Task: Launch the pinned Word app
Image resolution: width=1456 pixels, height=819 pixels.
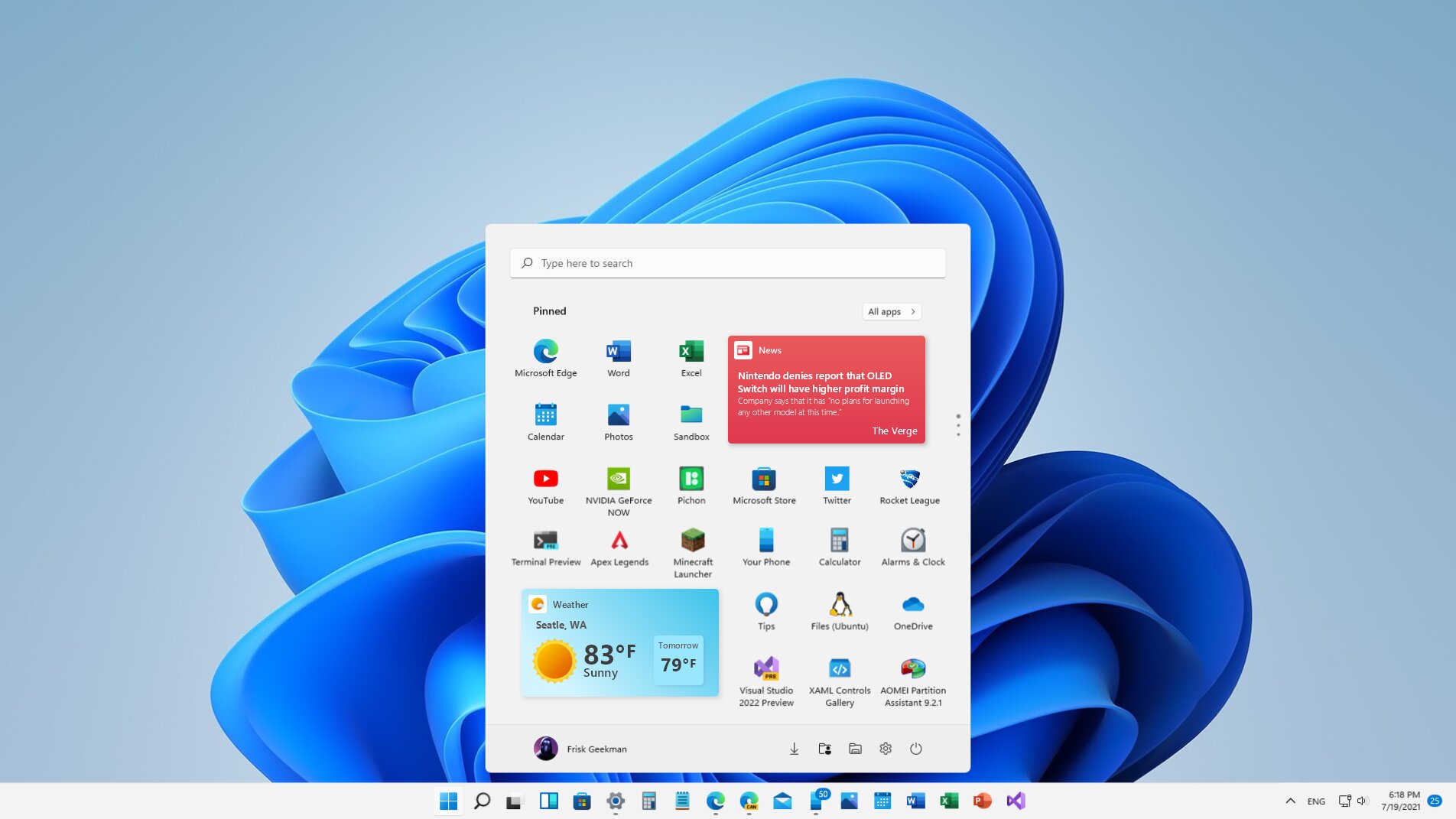Action: coord(618,358)
